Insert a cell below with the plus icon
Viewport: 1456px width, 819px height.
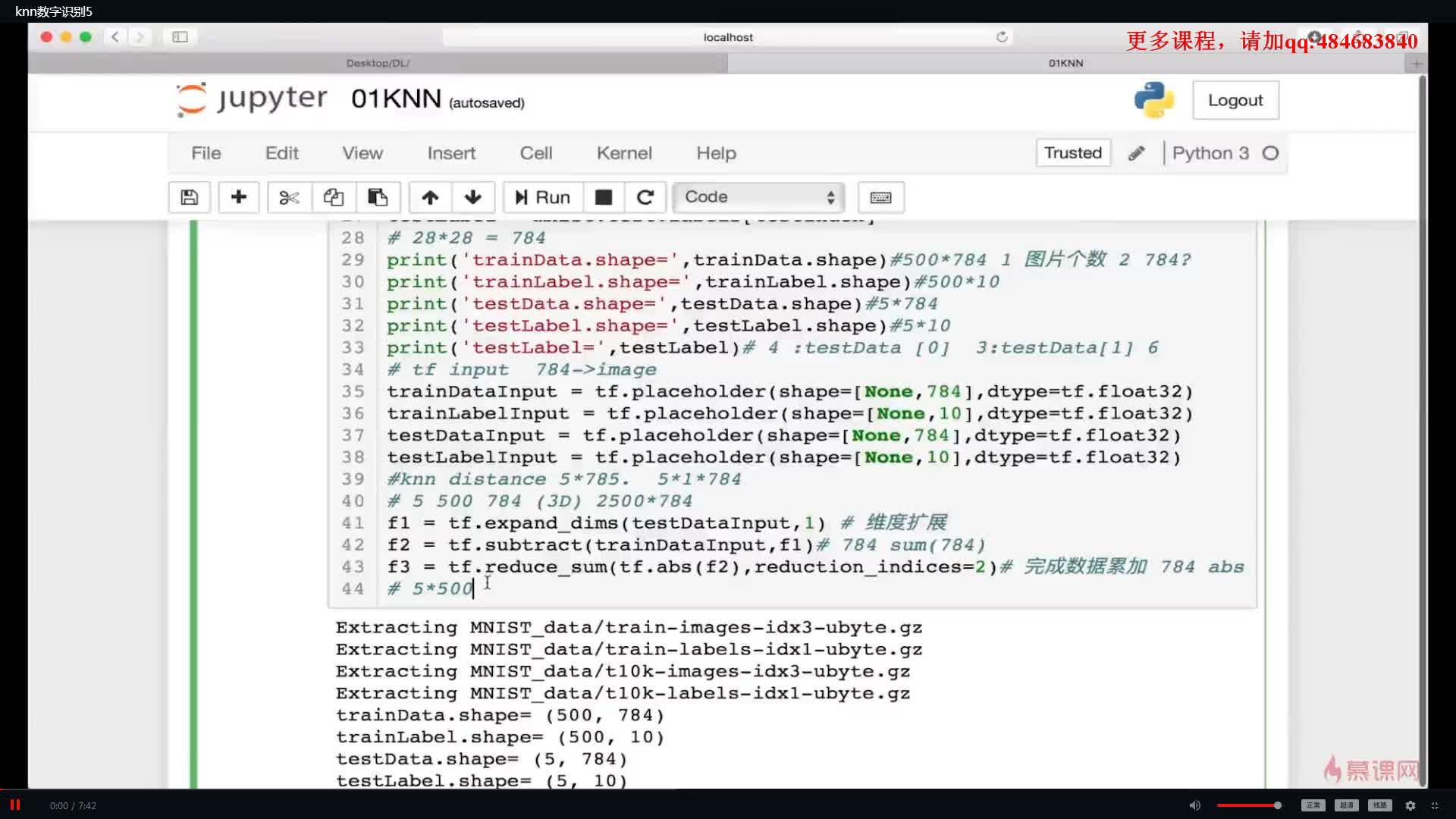click(x=239, y=197)
